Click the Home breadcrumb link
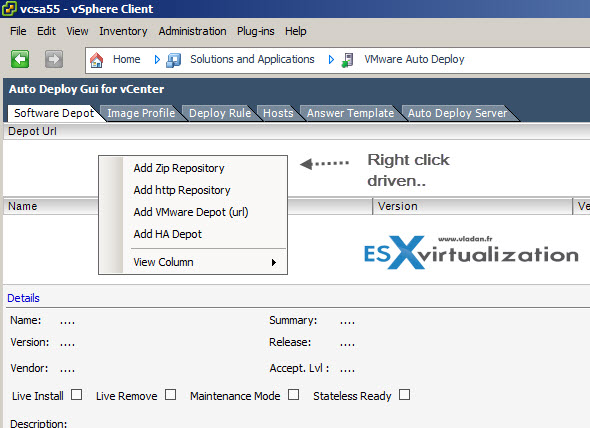The height and width of the screenshot is (428, 590). [x=126, y=59]
